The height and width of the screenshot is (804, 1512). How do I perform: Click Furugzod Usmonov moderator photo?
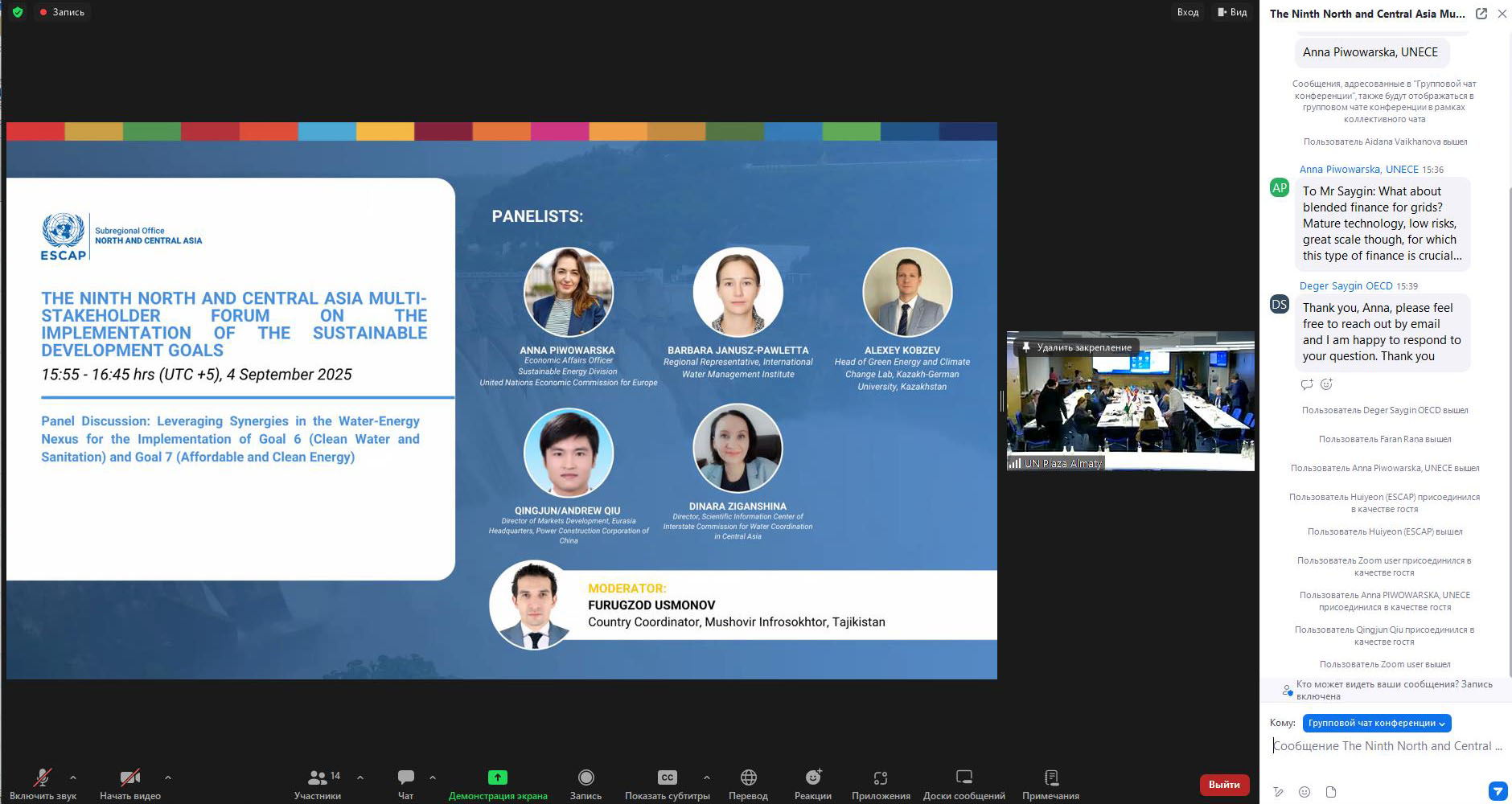(533, 605)
